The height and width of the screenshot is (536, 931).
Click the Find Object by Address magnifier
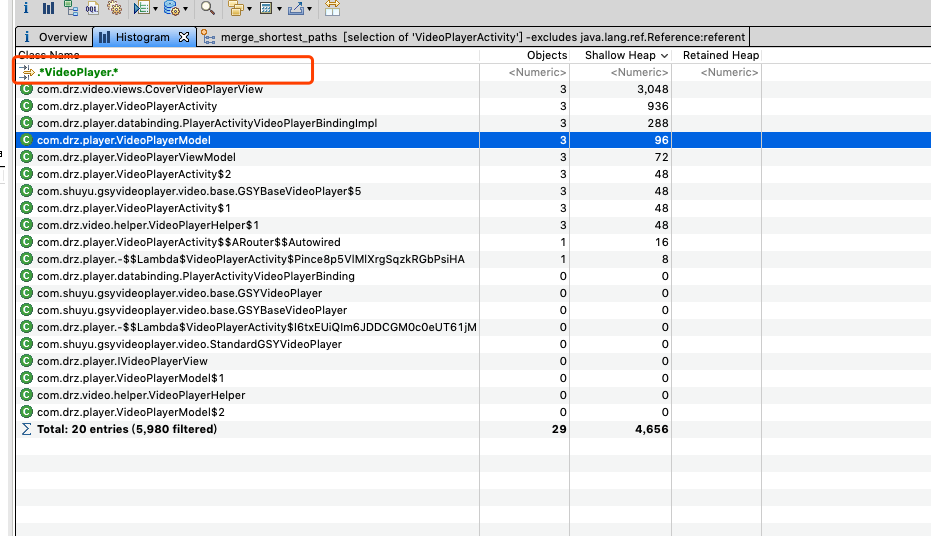(x=207, y=8)
